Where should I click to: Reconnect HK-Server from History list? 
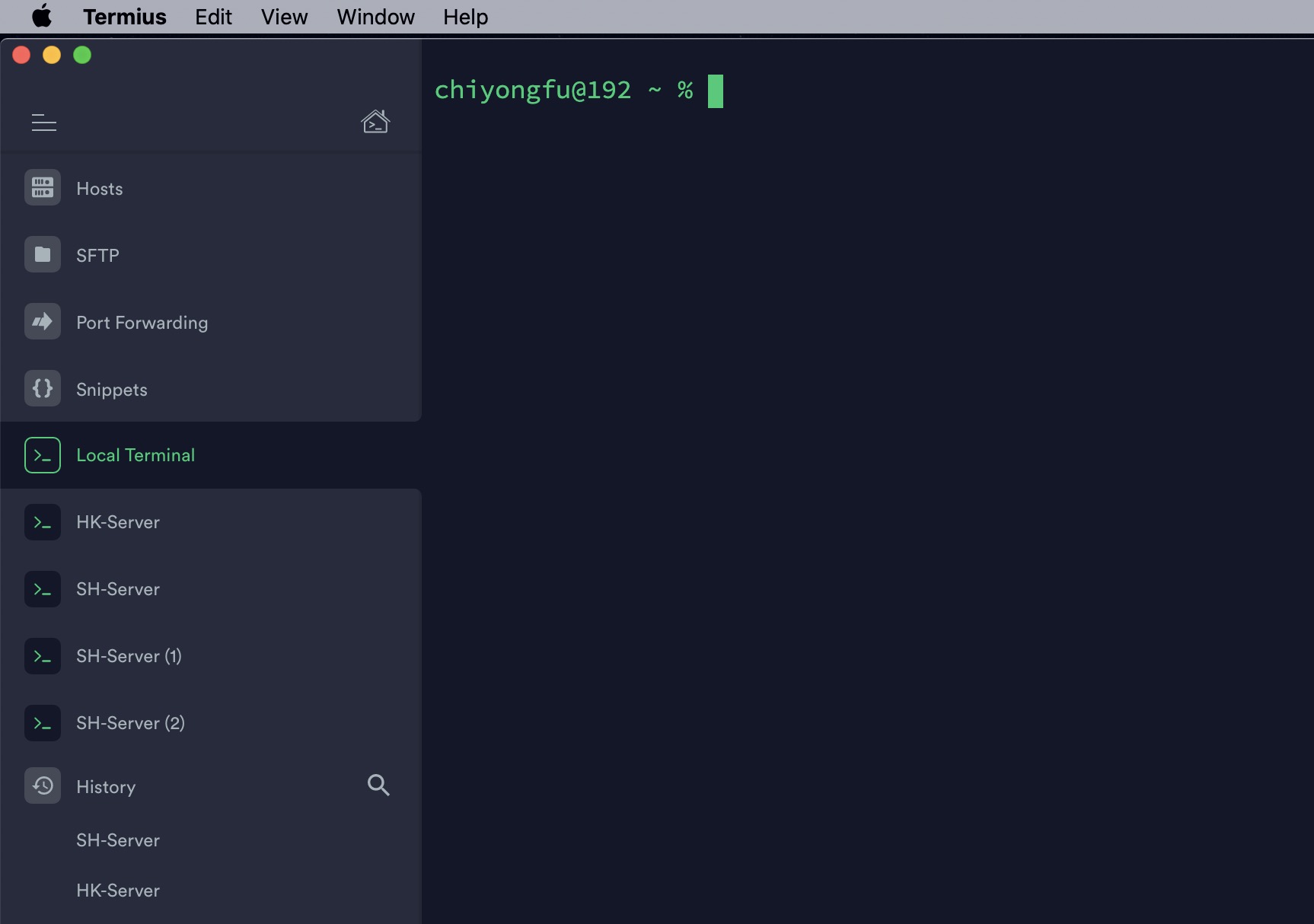coord(118,891)
